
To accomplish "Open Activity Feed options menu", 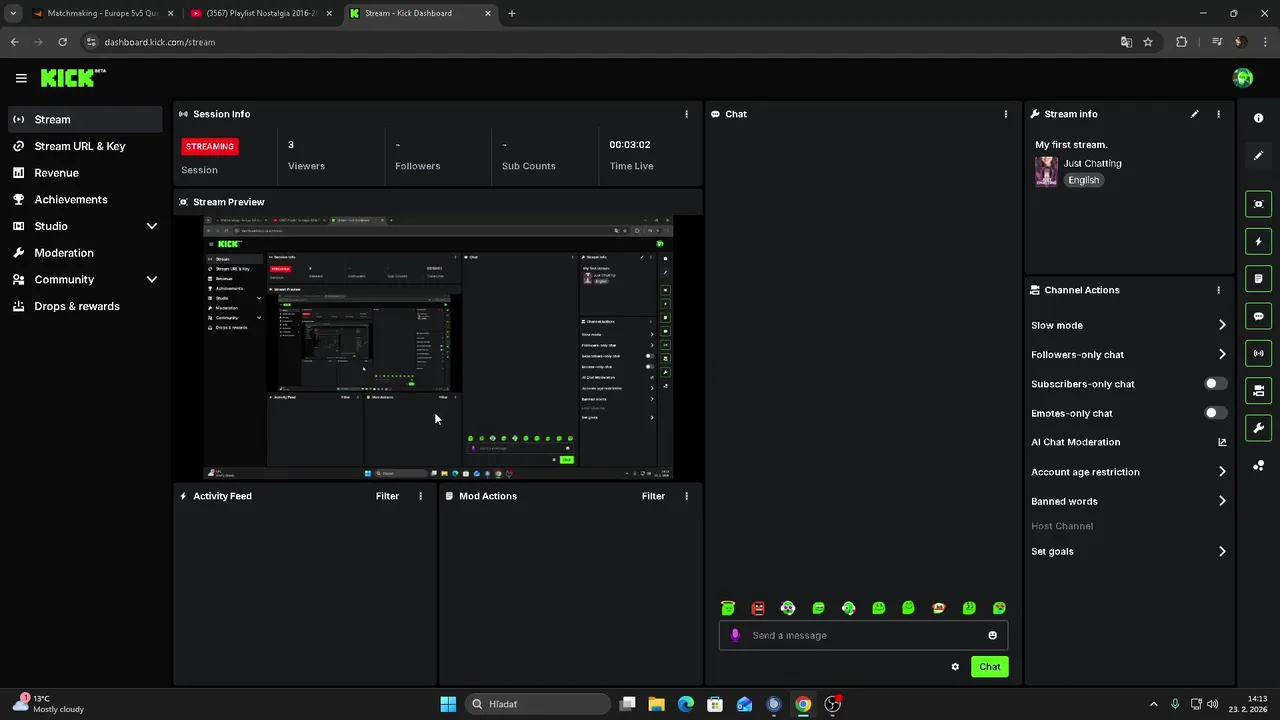I will [420, 496].
